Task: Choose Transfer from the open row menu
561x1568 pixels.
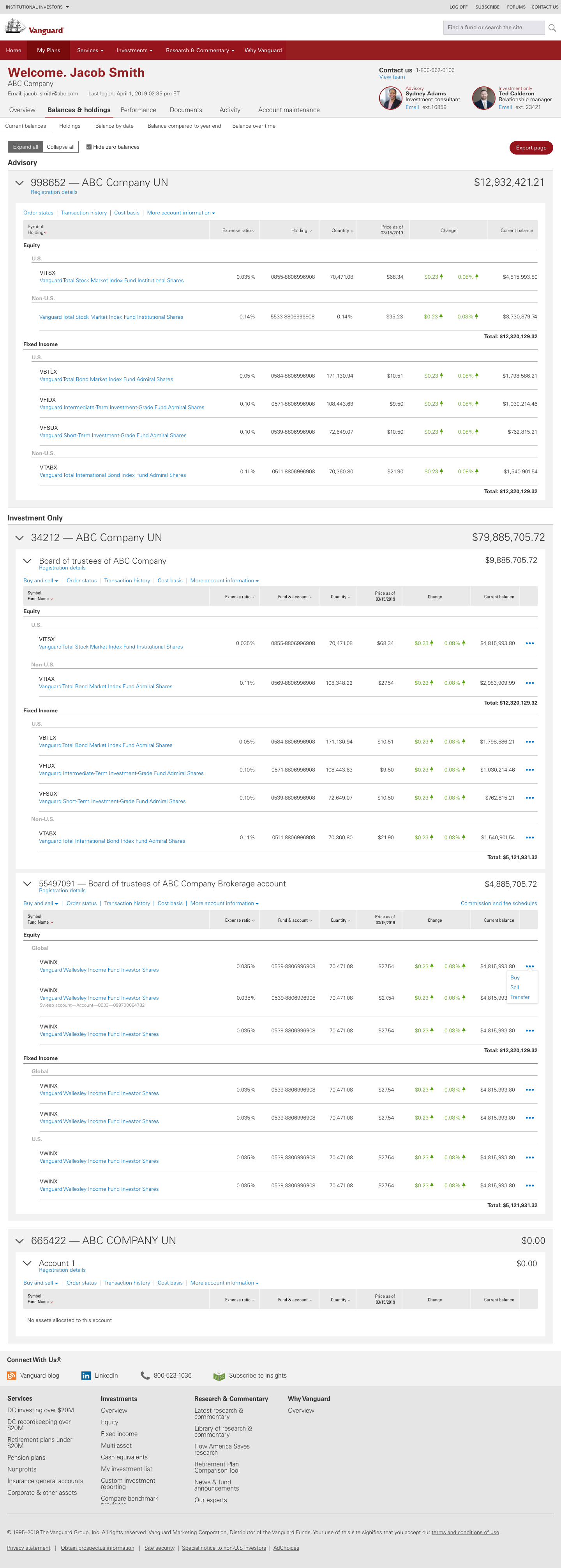Action: pos(520,997)
